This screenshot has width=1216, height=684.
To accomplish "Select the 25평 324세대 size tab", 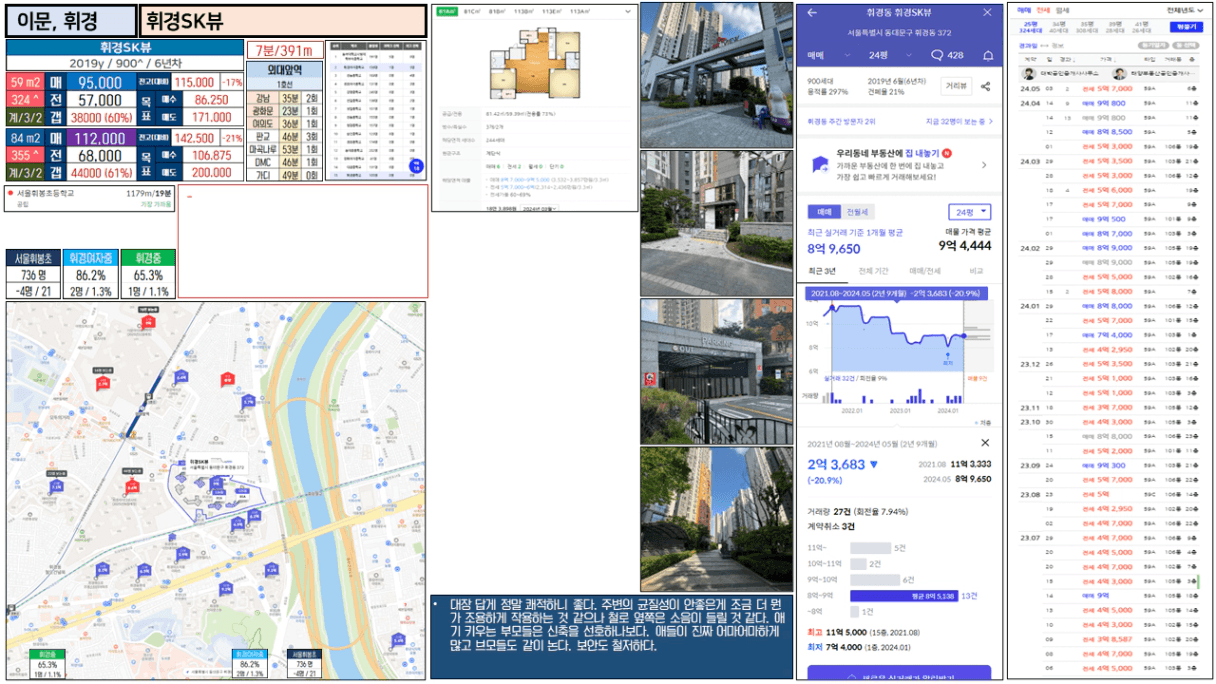I will (x=1032, y=25).
